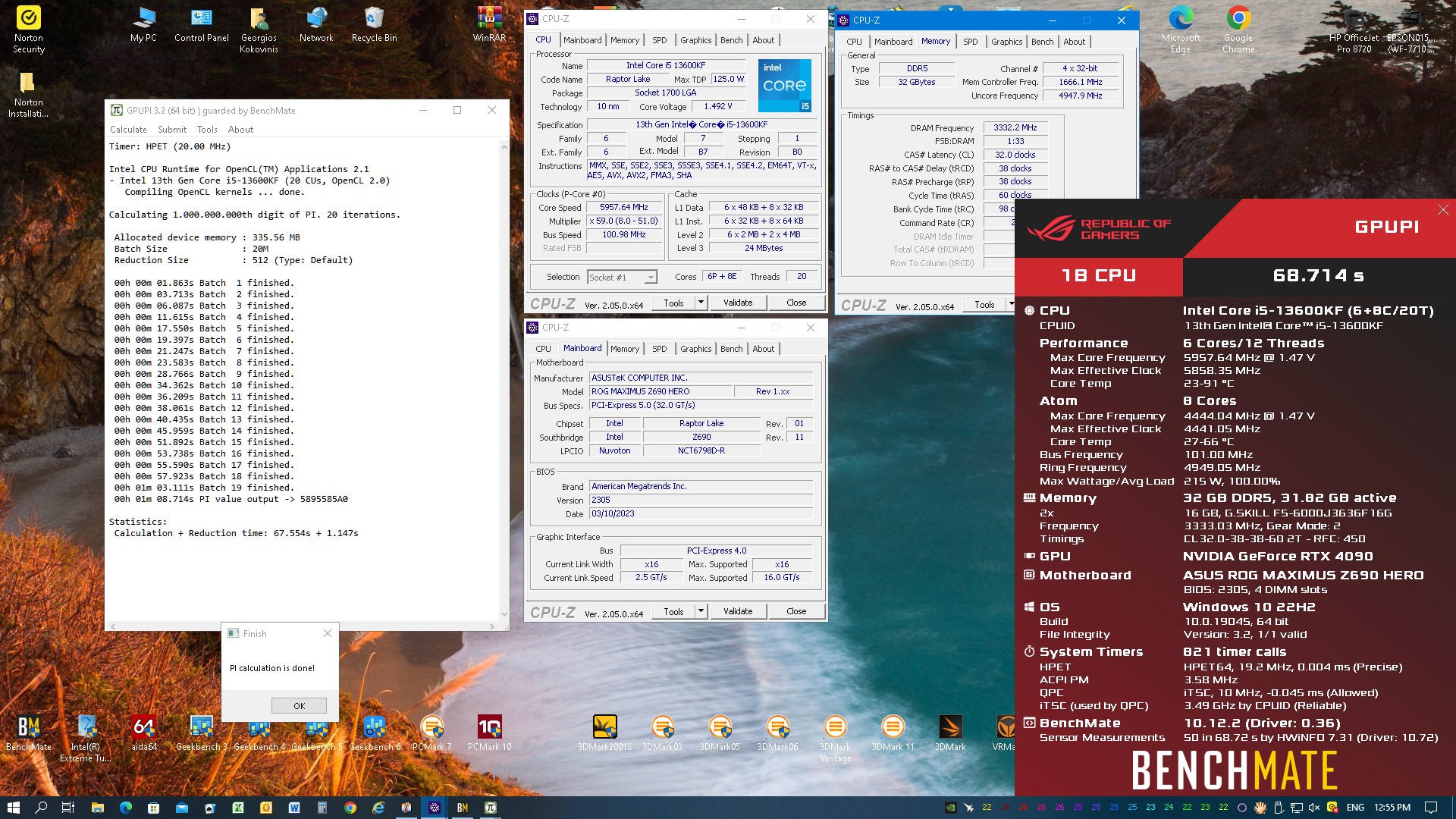Viewport: 1456px width, 819px height.
Task: Click the muted volume tray icon
Action: (1314, 808)
